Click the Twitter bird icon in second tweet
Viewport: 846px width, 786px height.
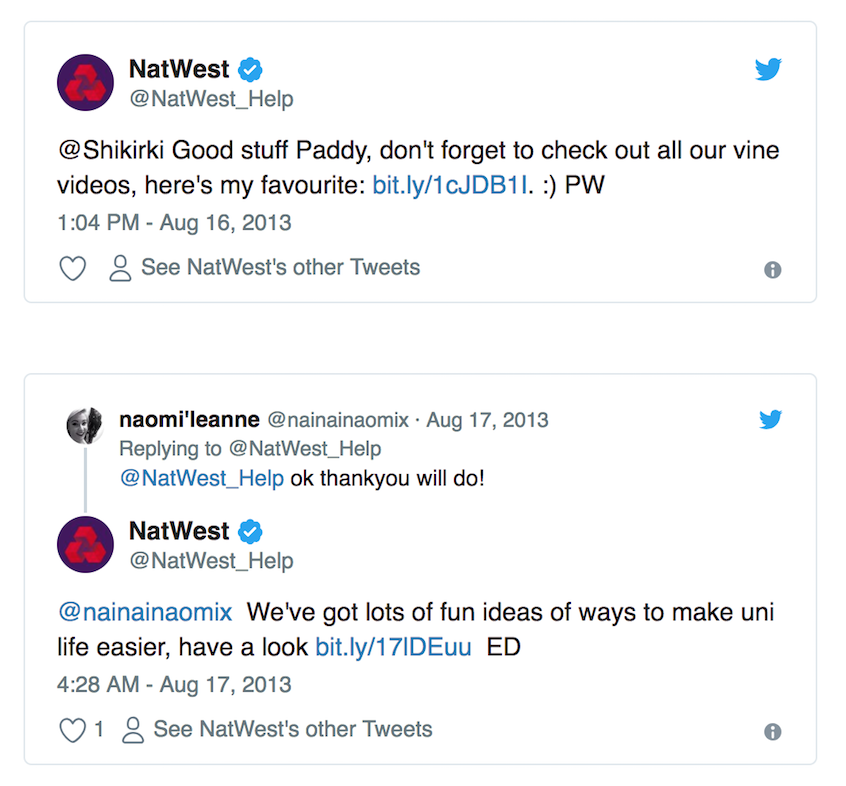[770, 420]
